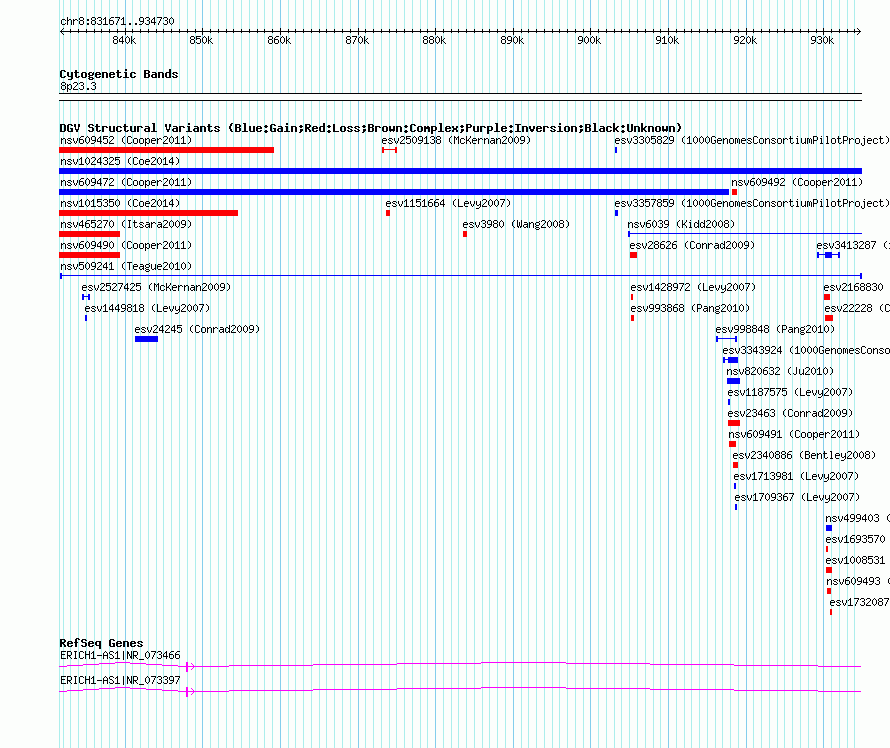
Task: Click the 930k ruler tick label
Action: pos(822,40)
